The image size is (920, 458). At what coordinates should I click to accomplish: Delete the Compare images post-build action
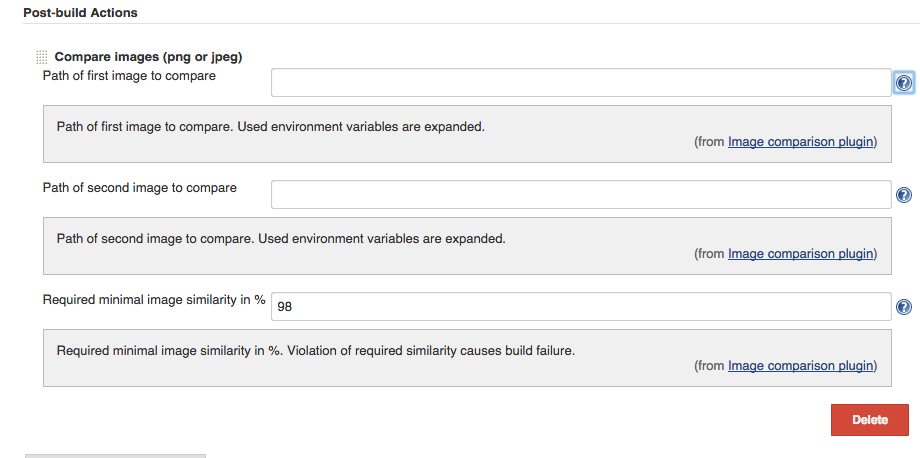coord(870,420)
